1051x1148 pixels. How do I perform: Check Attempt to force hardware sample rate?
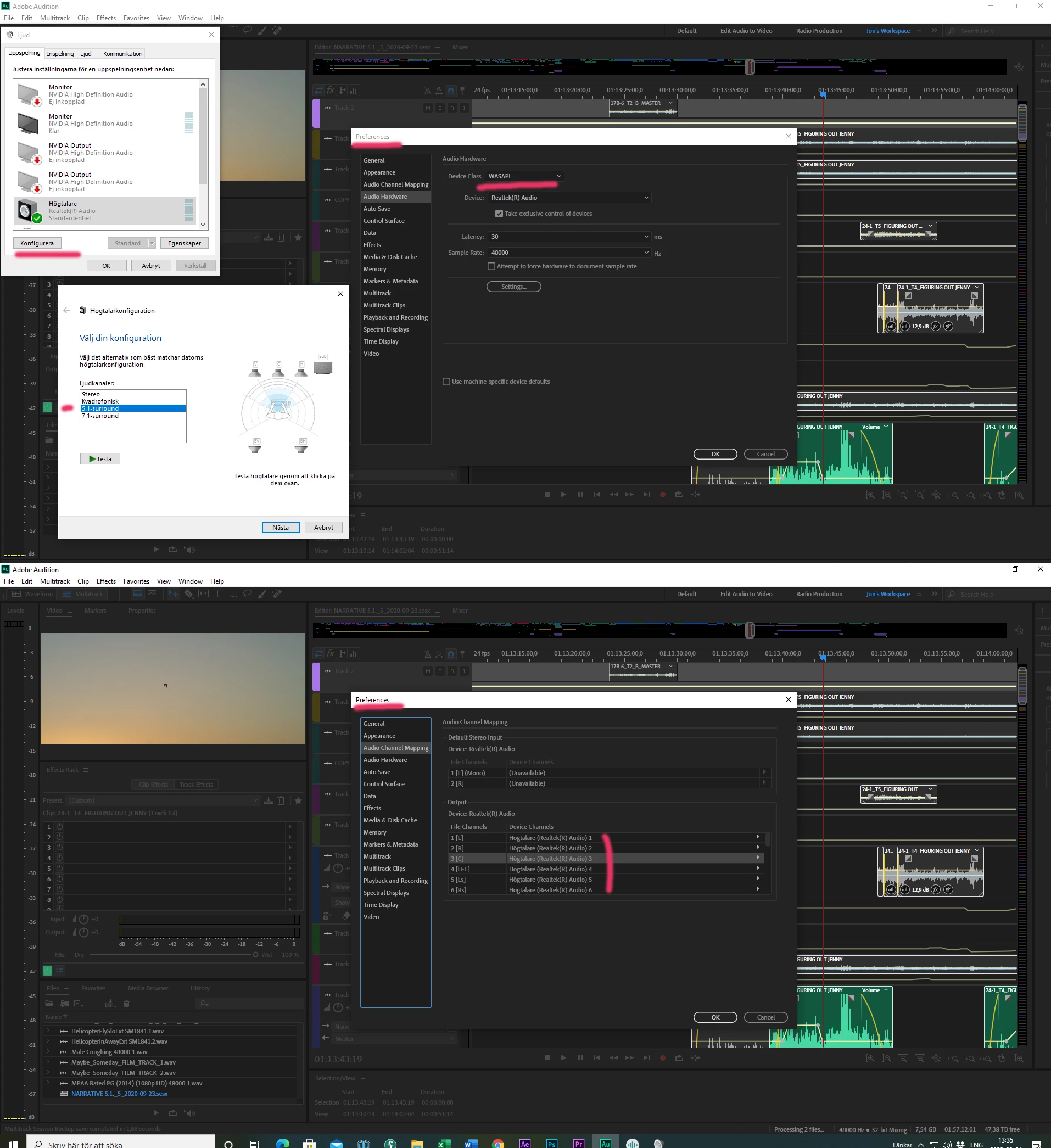[491, 266]
